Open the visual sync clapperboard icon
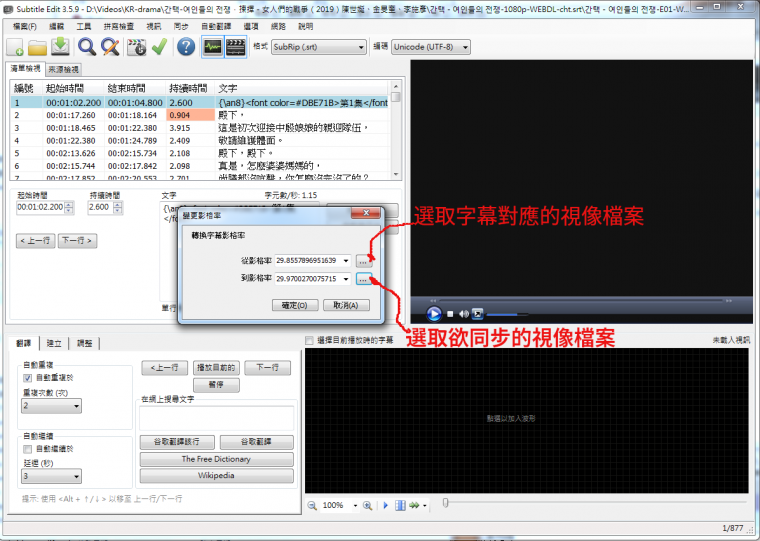Screen dimensions: 760x541 pyautogui.click(x=137, y=47)
